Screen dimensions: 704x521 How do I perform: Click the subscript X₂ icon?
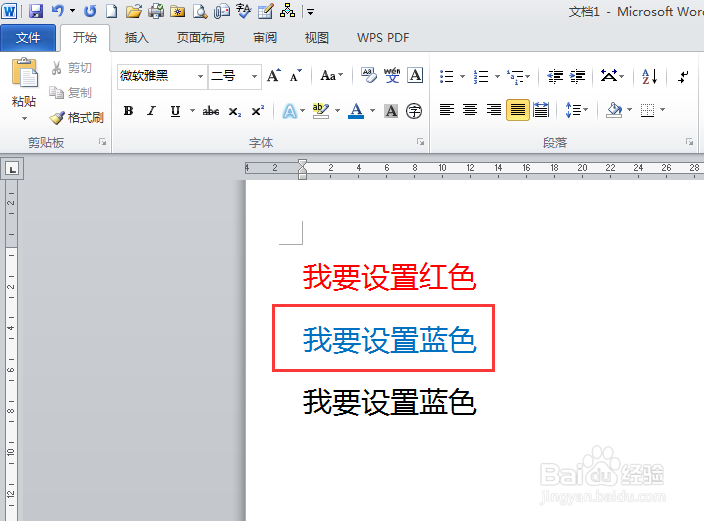tap(234, 111)
